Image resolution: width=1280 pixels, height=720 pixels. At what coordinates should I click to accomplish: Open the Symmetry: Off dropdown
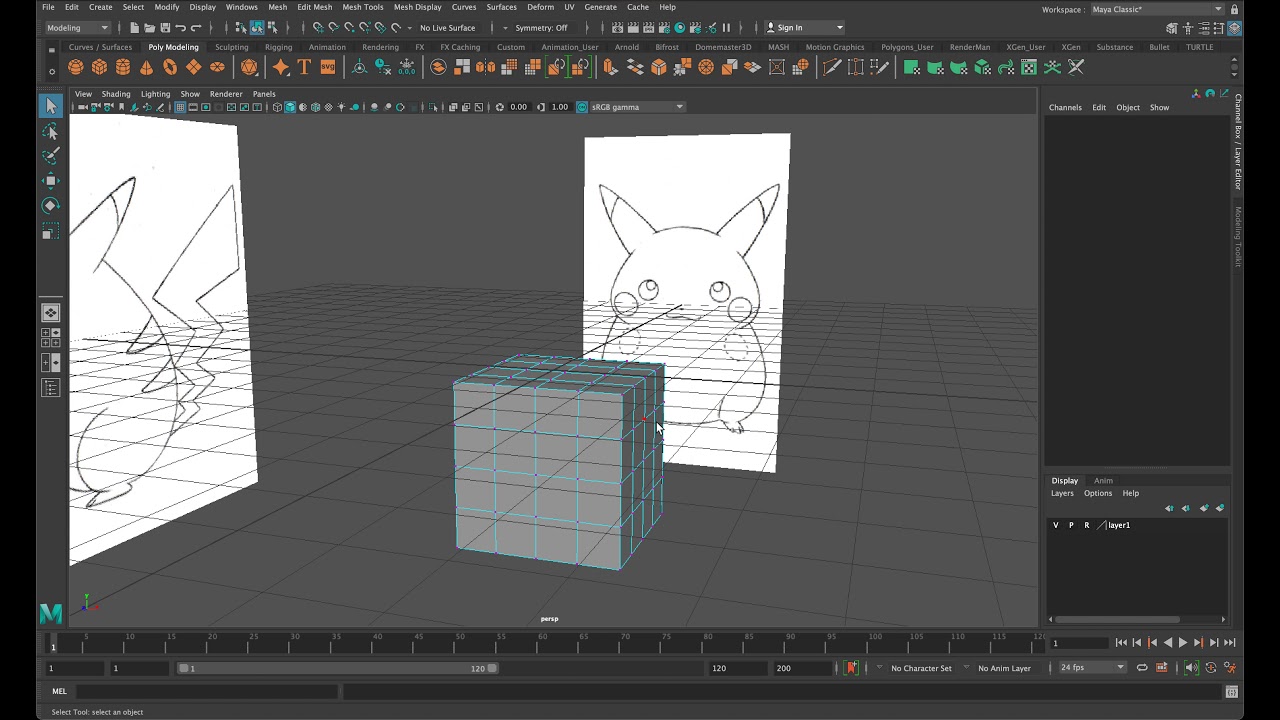pyautogui.click(x=541, y=27)
